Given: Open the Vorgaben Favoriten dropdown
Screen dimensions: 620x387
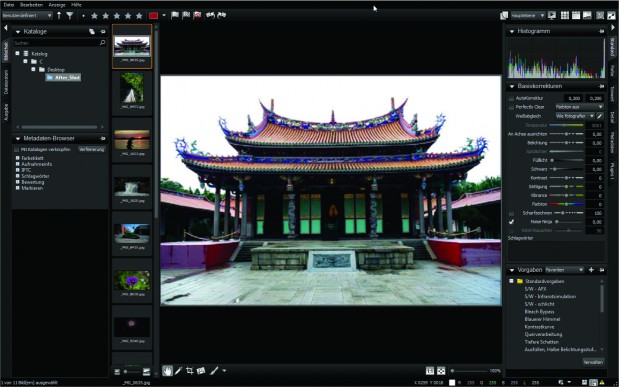Looking at the screenshot, I should point(564,270).
